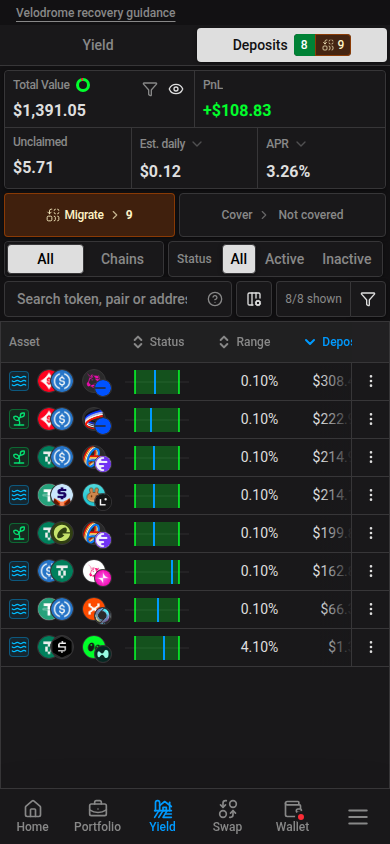Click the pool wave icon on the $66 row
Screen dimensions: 390x844
19,609
